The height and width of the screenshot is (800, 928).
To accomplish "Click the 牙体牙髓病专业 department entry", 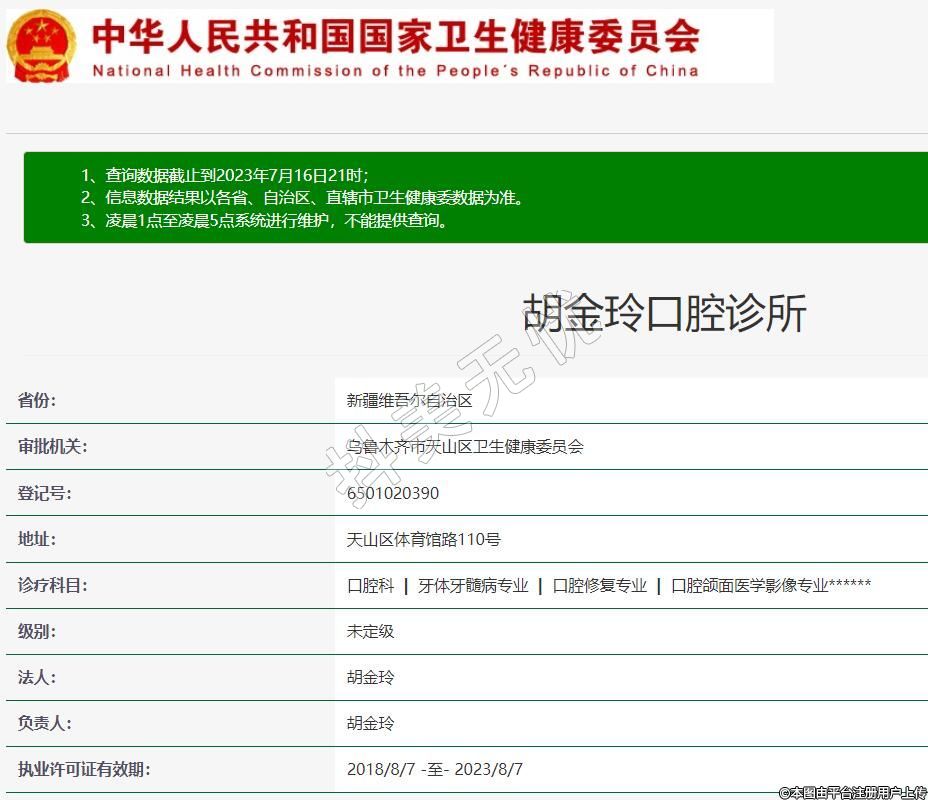I will tap(473, 586).
